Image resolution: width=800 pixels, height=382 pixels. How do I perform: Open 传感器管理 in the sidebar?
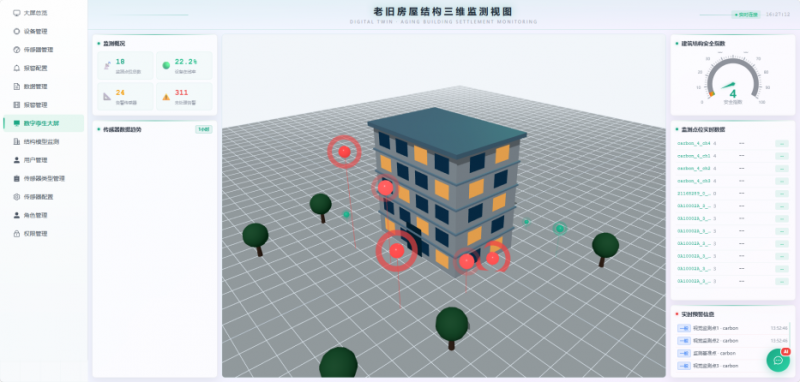43,49
